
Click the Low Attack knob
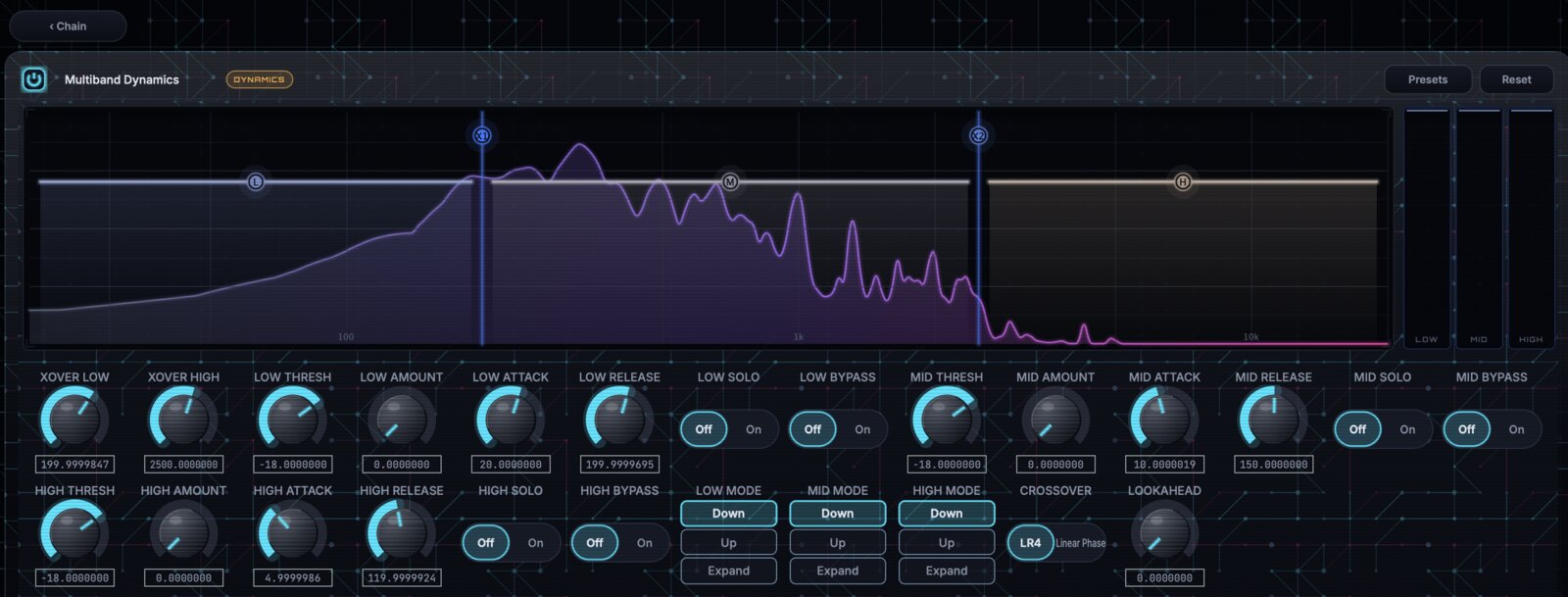[511, 419]
